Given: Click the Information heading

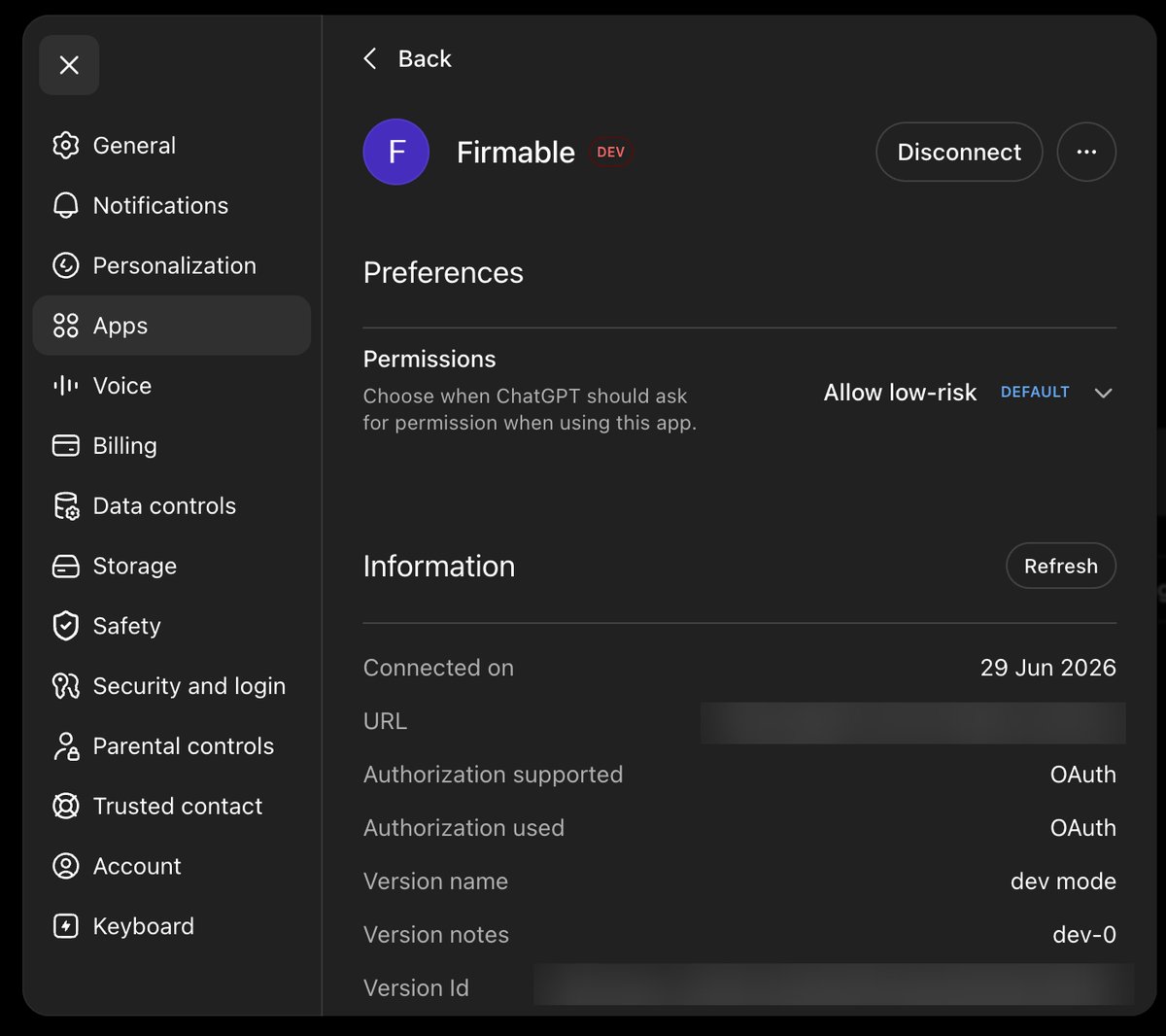Looking at the screenshot, I should [x=439, y=567].
